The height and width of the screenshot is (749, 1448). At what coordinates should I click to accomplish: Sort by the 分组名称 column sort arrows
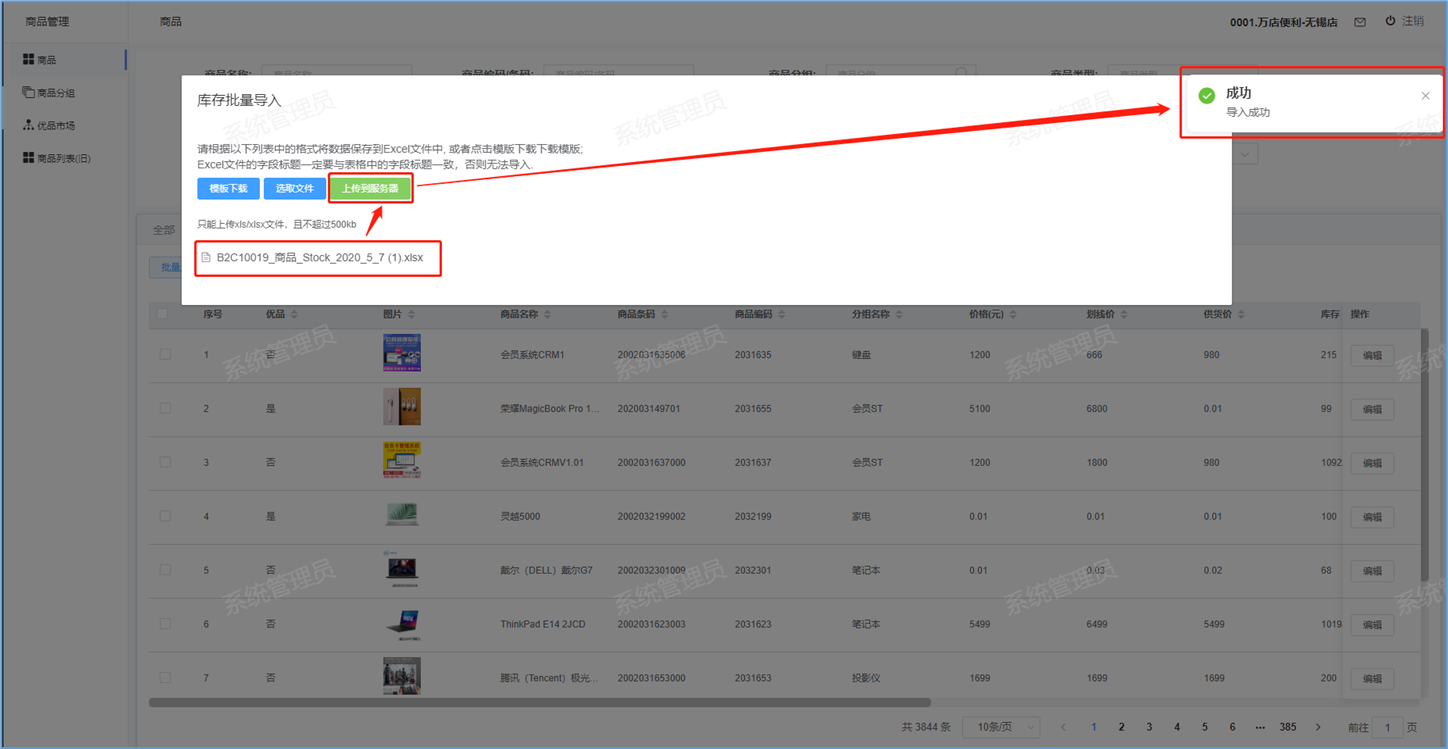pyautogui.click(x=899, y=315)
